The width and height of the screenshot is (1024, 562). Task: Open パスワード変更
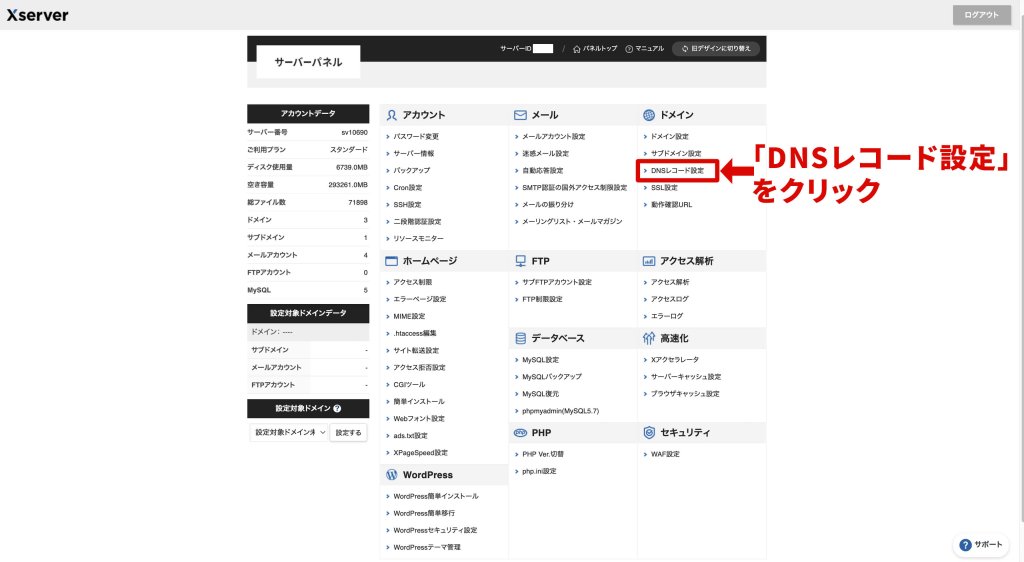416,136
